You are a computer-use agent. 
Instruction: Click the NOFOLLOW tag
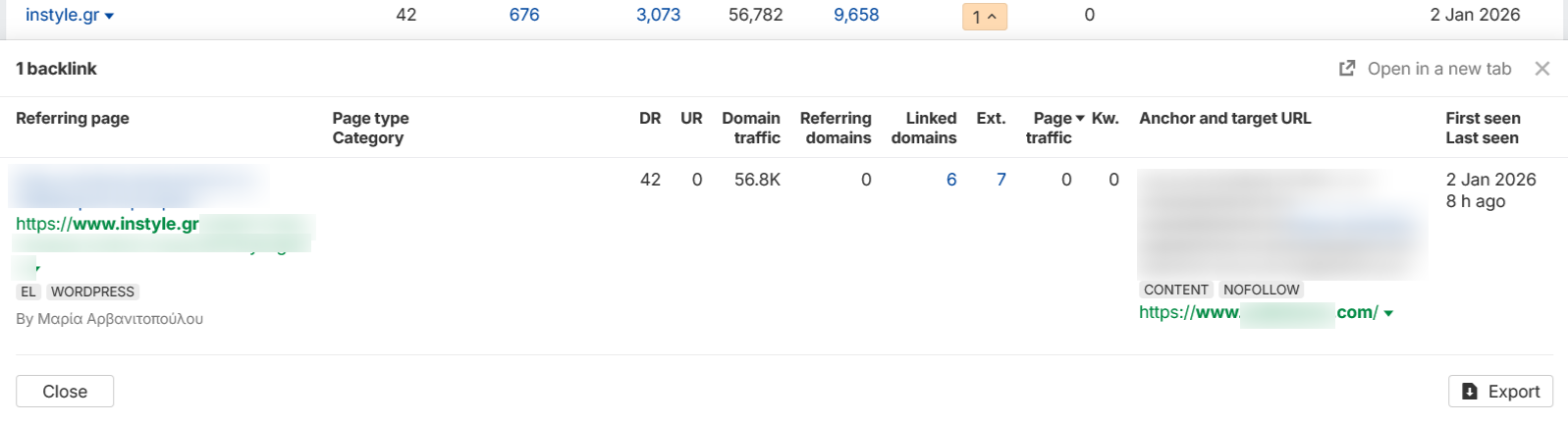(1262, 290)
